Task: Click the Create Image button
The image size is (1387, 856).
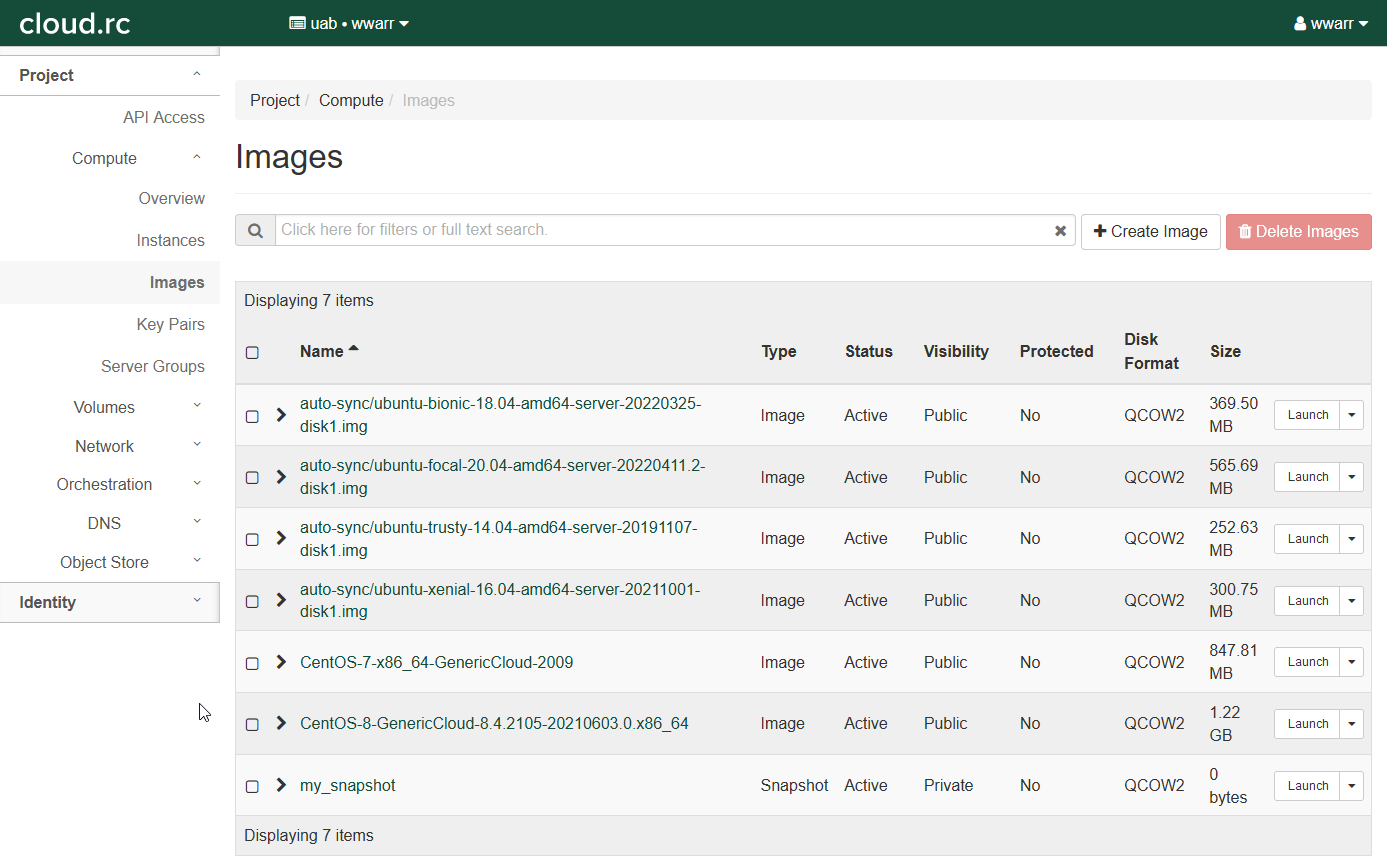Action: coord(1150,231)
